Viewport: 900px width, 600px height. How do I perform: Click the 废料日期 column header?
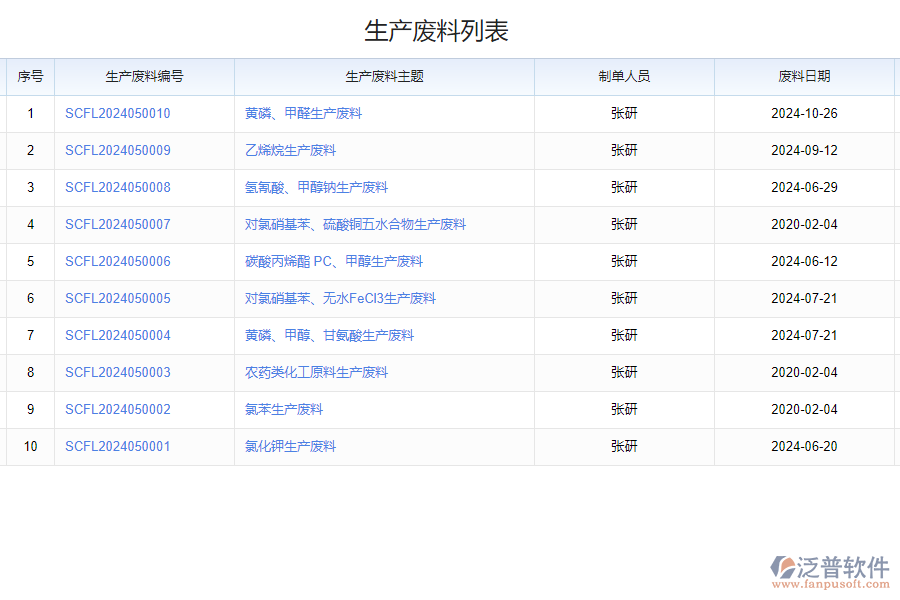(x=805, y=76)
